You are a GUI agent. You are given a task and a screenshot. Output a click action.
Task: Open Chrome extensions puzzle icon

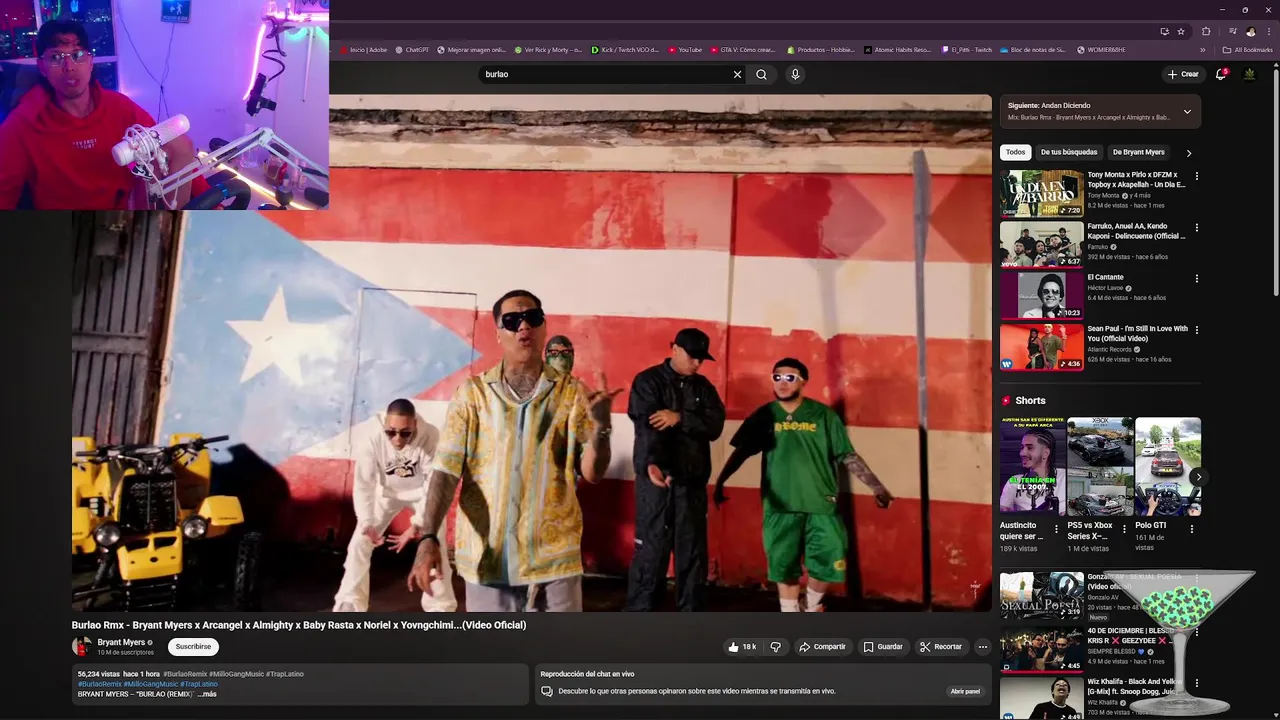[1206, 31]
